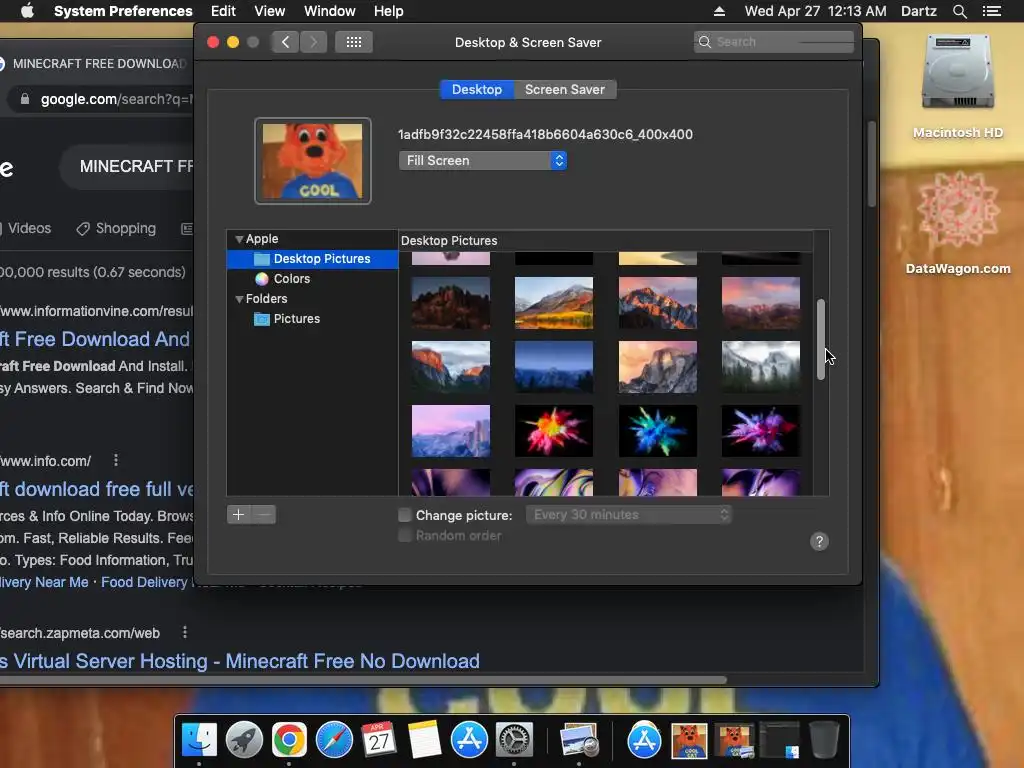The width and height of the screenshot is (1024, 768).
Task: Open Calendar icon showing 27
Action: point(379,741)
